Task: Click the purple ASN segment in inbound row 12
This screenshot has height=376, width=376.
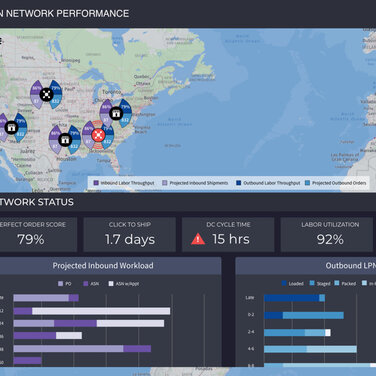Action: tap(23, 311)
